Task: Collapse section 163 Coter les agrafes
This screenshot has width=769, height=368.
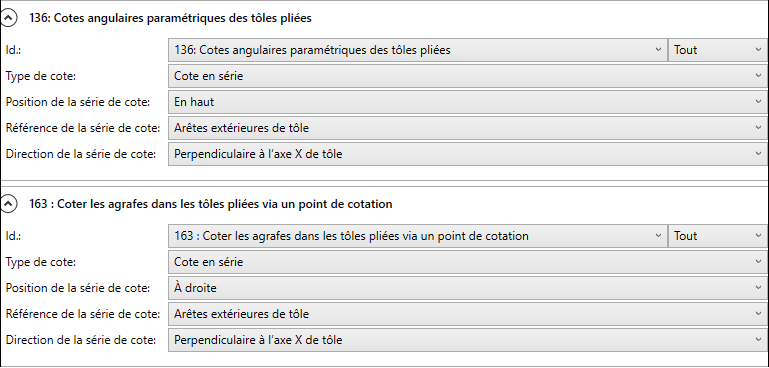Action: (8, 204)
